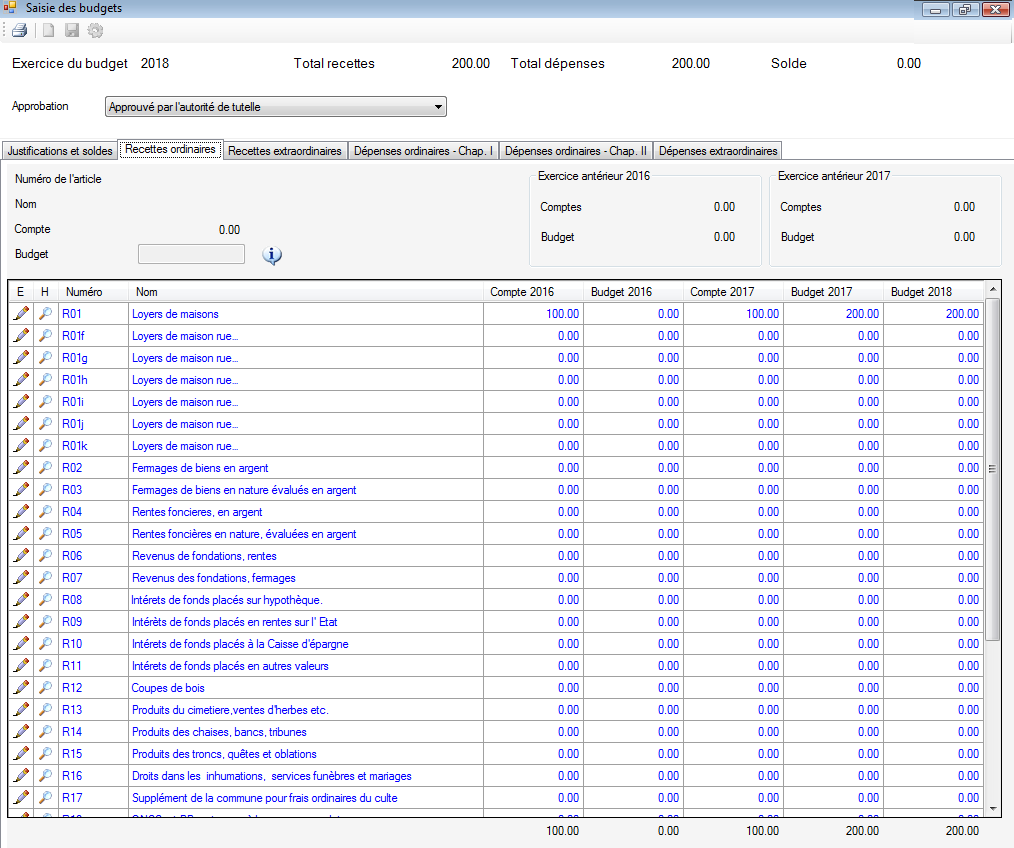The height and width of the screenshot is (848, 1014).
Task: Open history magnifier for row R01h
Action: tap(45, 380)
